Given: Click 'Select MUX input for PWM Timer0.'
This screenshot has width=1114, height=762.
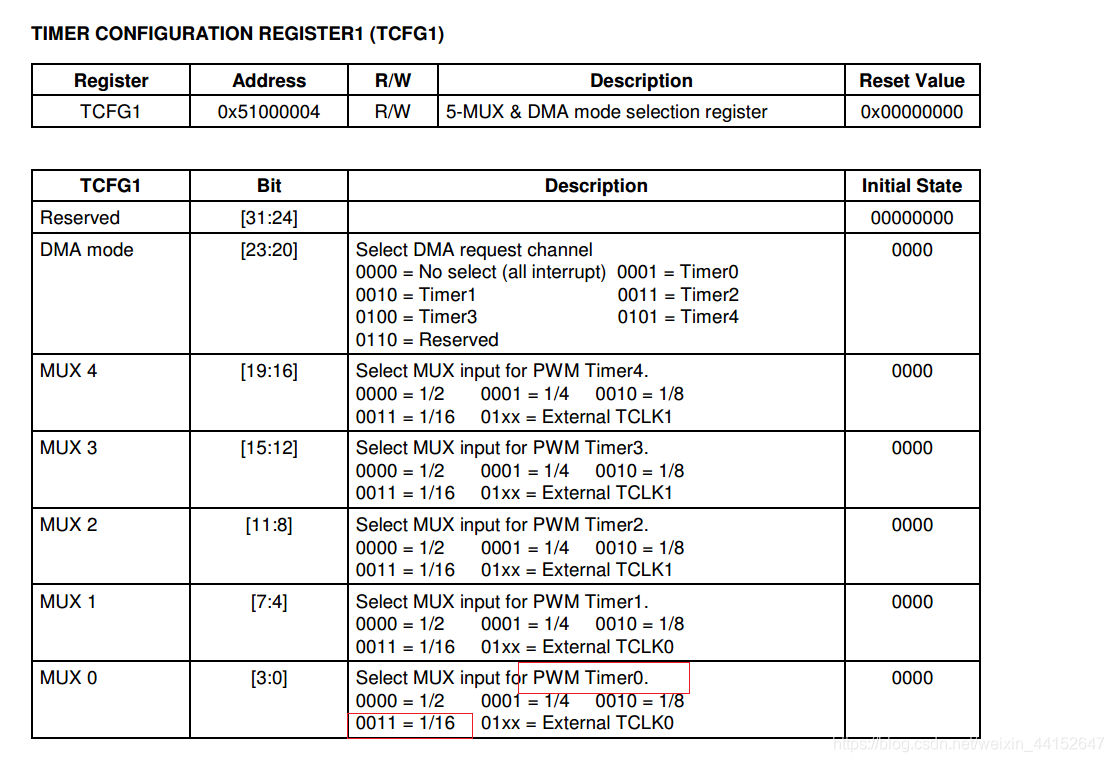Looking at the screenshot, I should click(502, 677).
